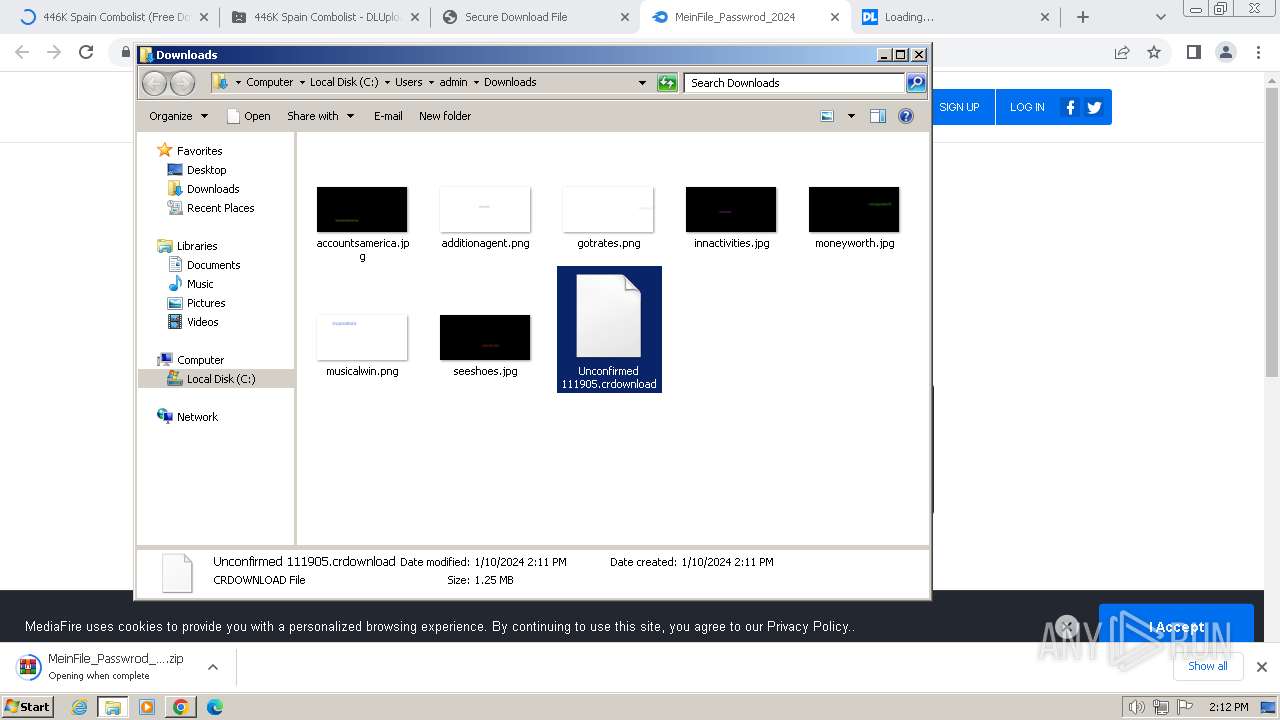Click in the Search Downloads field
The height and width of the screenshot is (720, 1280).
794,83
